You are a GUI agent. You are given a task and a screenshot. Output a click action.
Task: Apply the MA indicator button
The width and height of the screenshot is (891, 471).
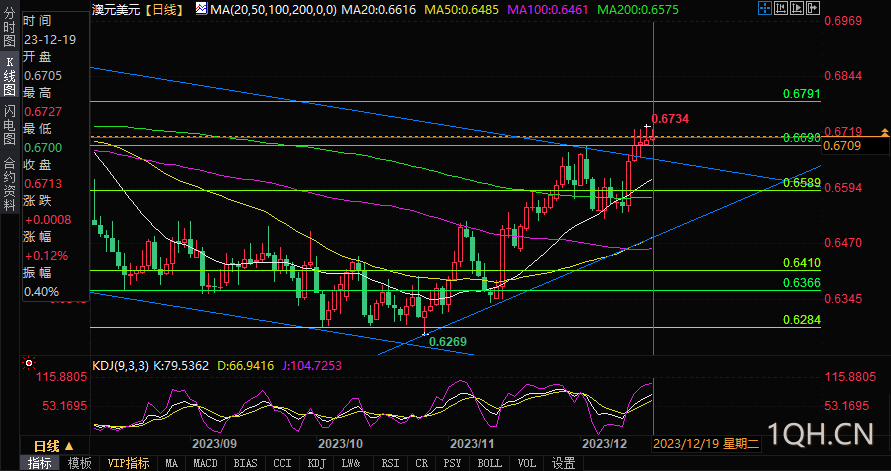click(172, 463)
